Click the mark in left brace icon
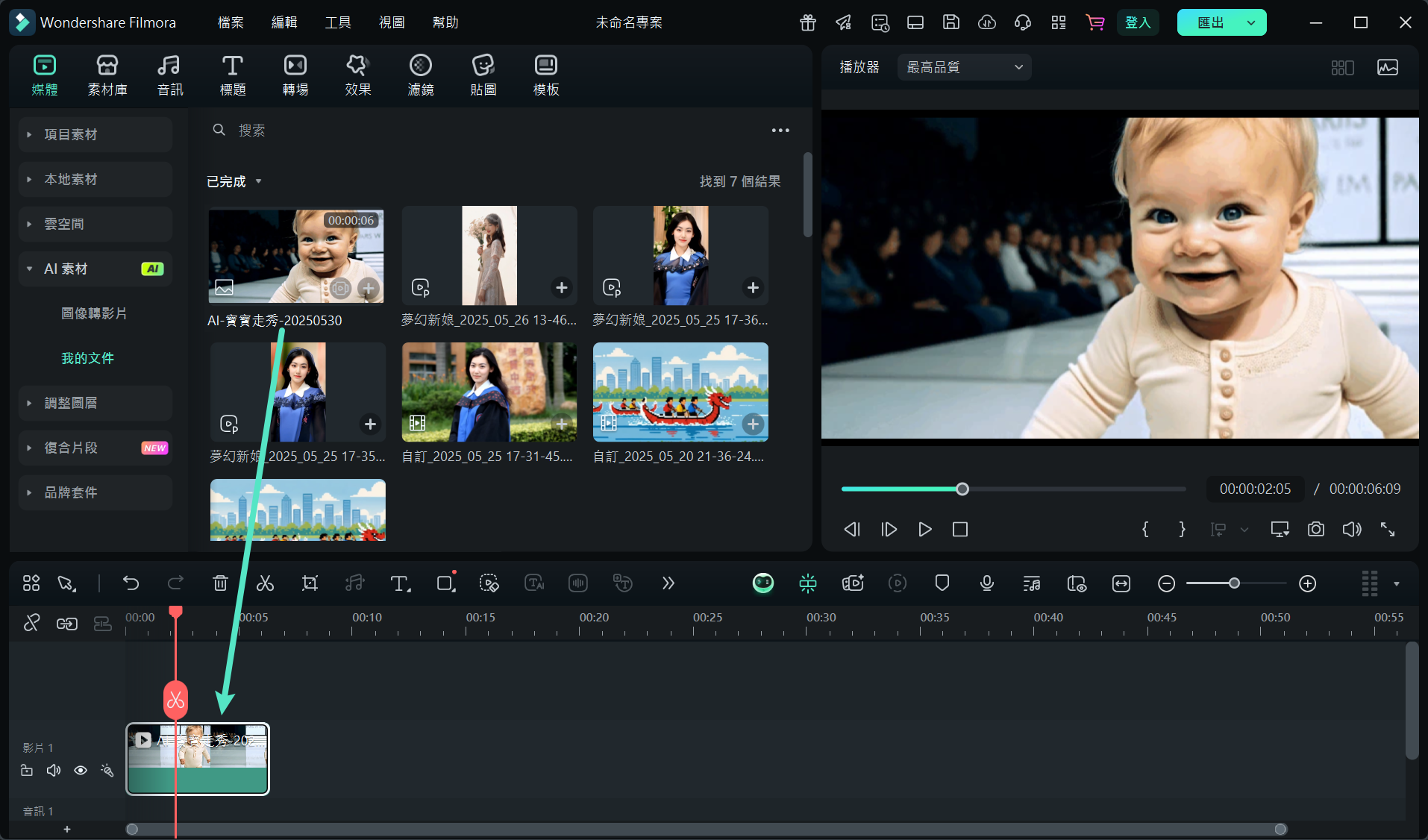The height and width of the screenshot is (840, 1428). click(1145, 529)
